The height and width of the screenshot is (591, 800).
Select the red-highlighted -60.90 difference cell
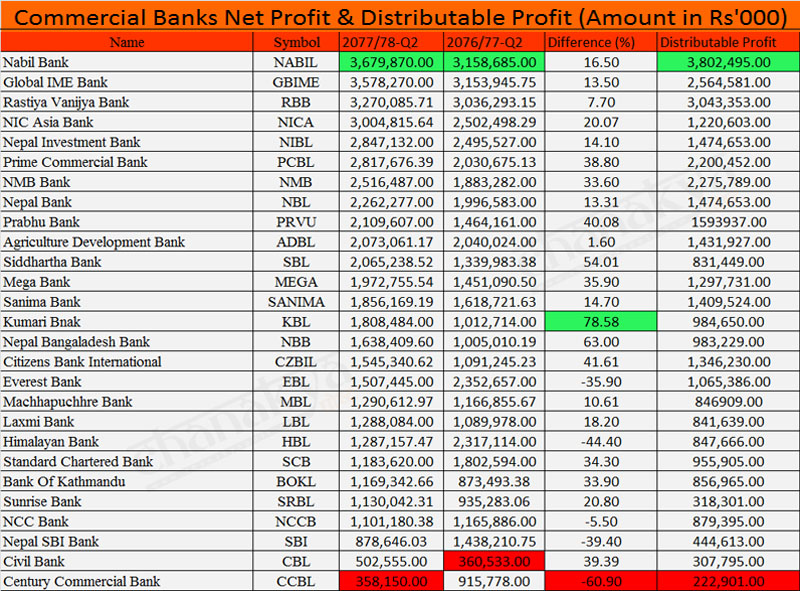coord(600,581)
